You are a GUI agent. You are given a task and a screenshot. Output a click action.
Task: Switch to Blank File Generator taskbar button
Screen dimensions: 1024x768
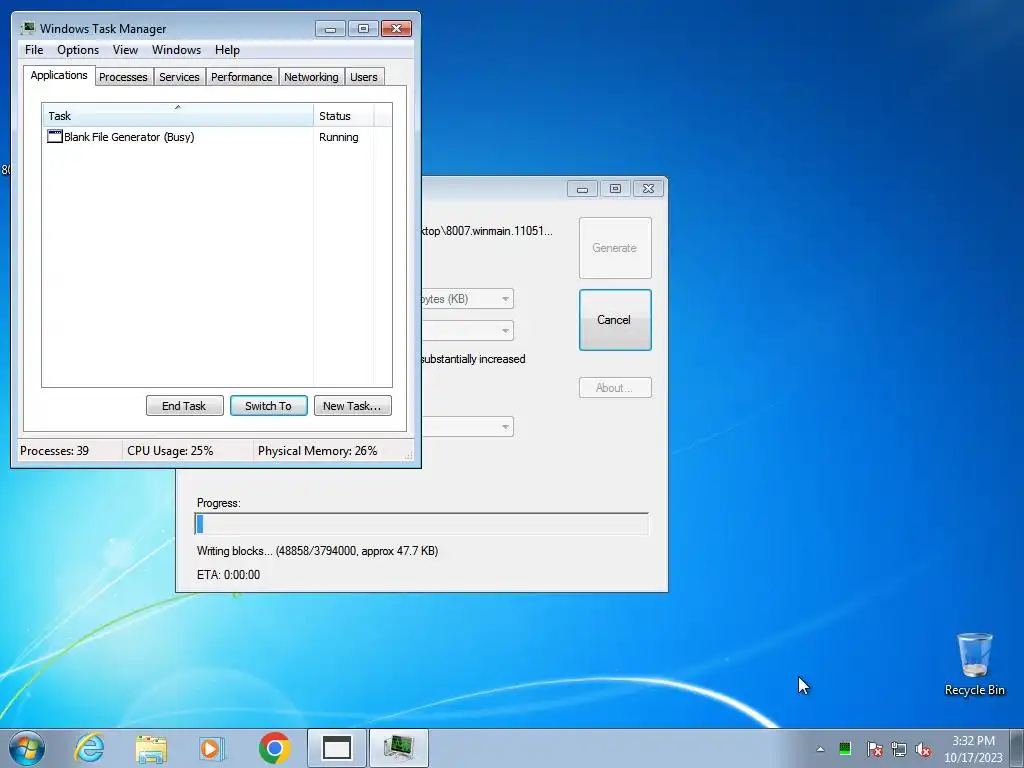[337, 748]
